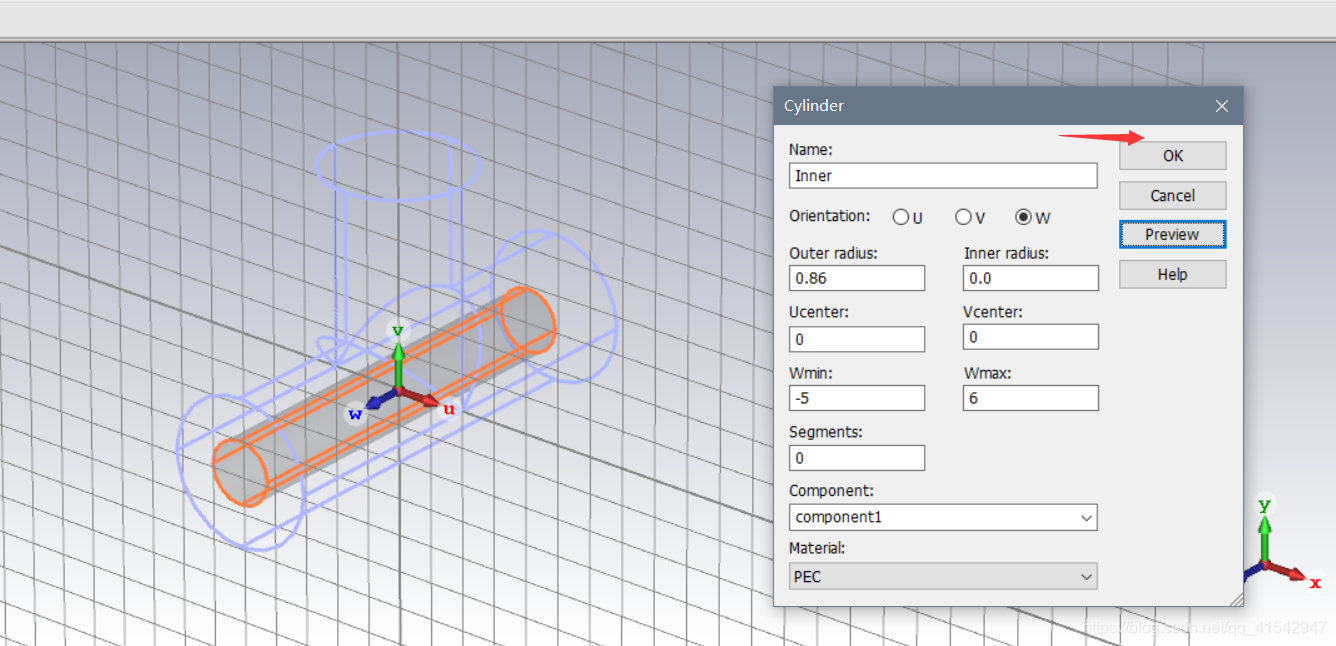Select the V orientation radio button

963,217
